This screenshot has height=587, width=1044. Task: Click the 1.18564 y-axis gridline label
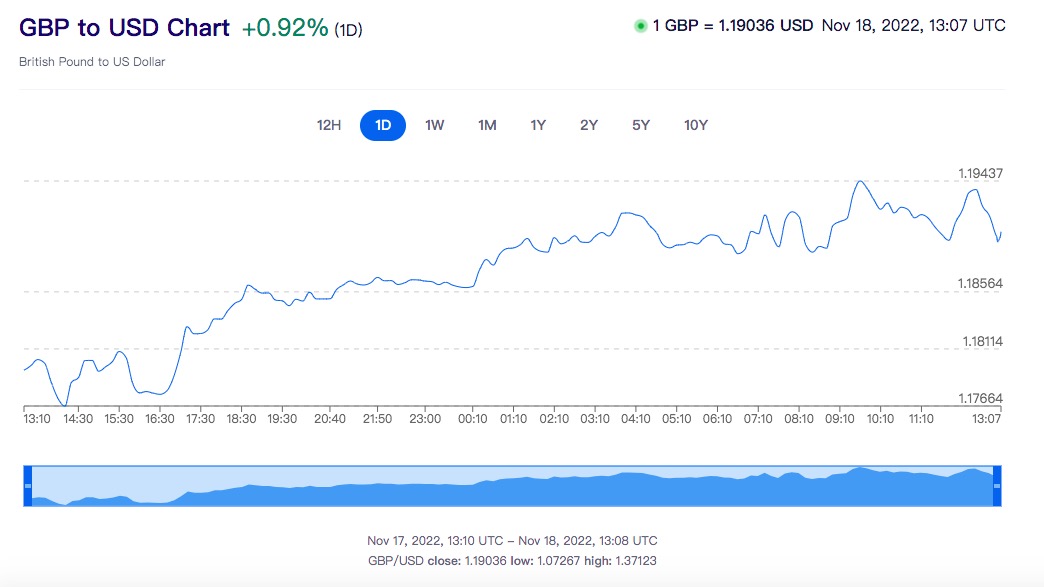coord(981,284)
